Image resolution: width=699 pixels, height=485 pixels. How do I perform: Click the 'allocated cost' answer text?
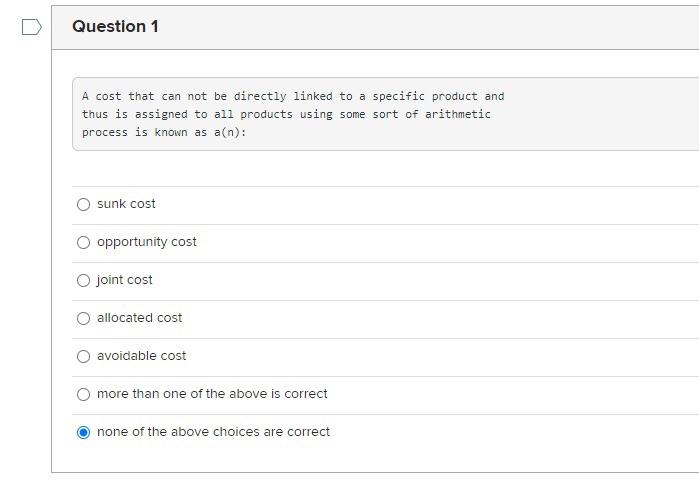[x=140, y=318]
